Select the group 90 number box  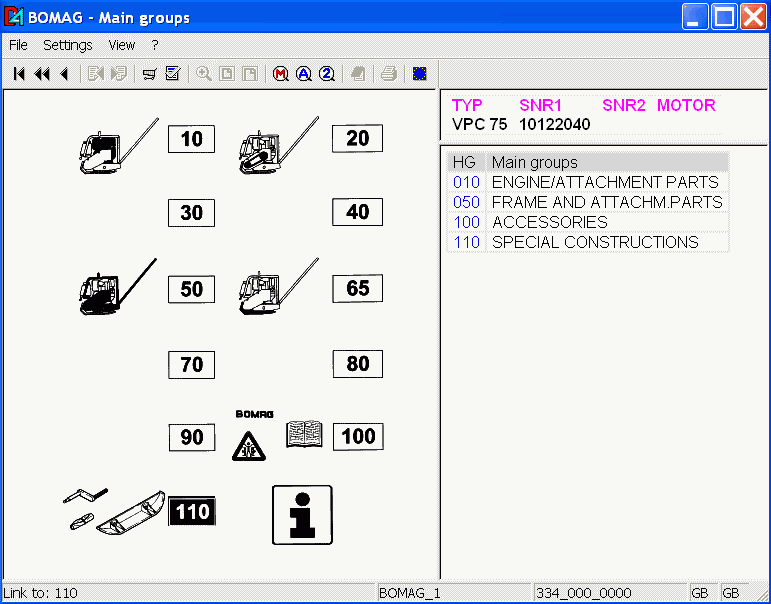click(x=192, y=437)
